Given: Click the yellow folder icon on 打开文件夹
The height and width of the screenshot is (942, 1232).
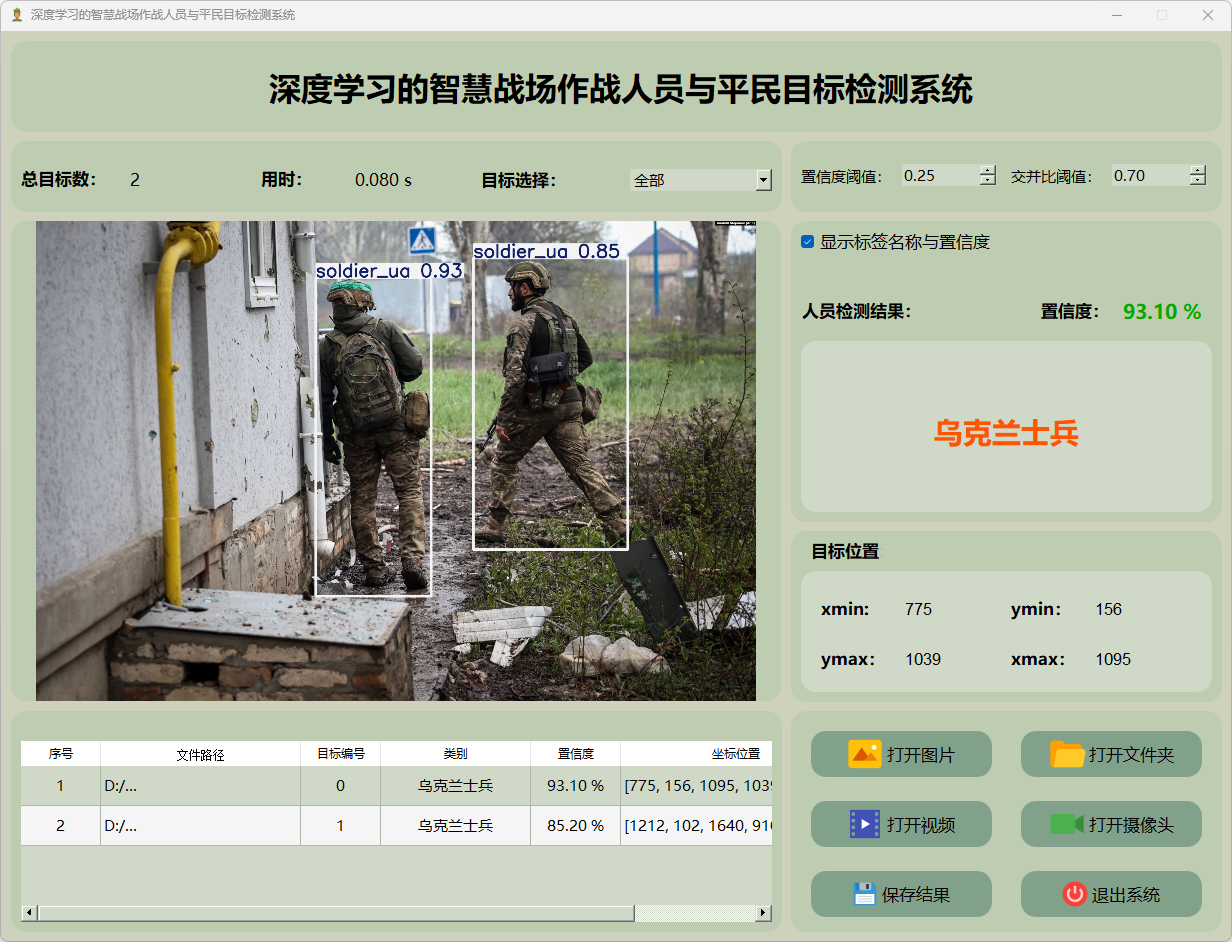Looking at the screenshot, I should [x=1067, y=754].
